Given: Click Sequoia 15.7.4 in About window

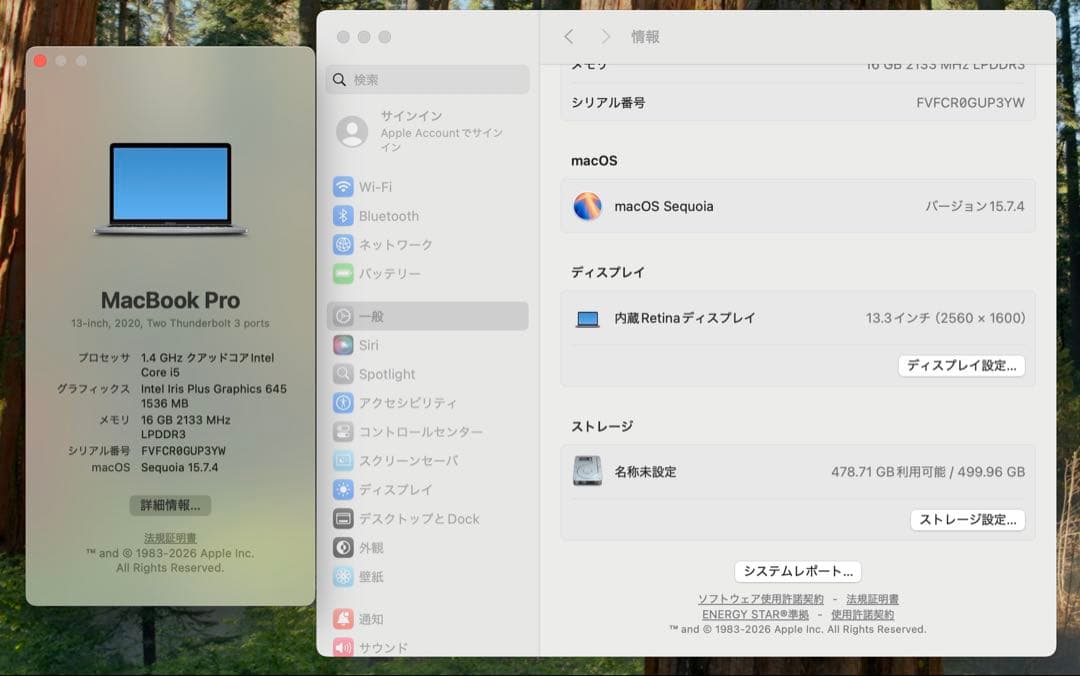Looking at the screenshot, I should (x=179, y=467).
